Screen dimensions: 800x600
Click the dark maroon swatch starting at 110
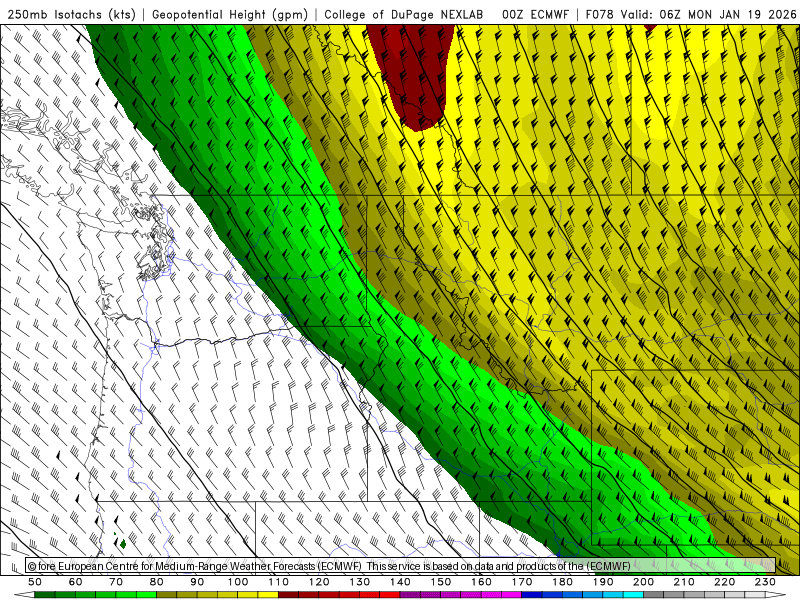tap(288, 595)
